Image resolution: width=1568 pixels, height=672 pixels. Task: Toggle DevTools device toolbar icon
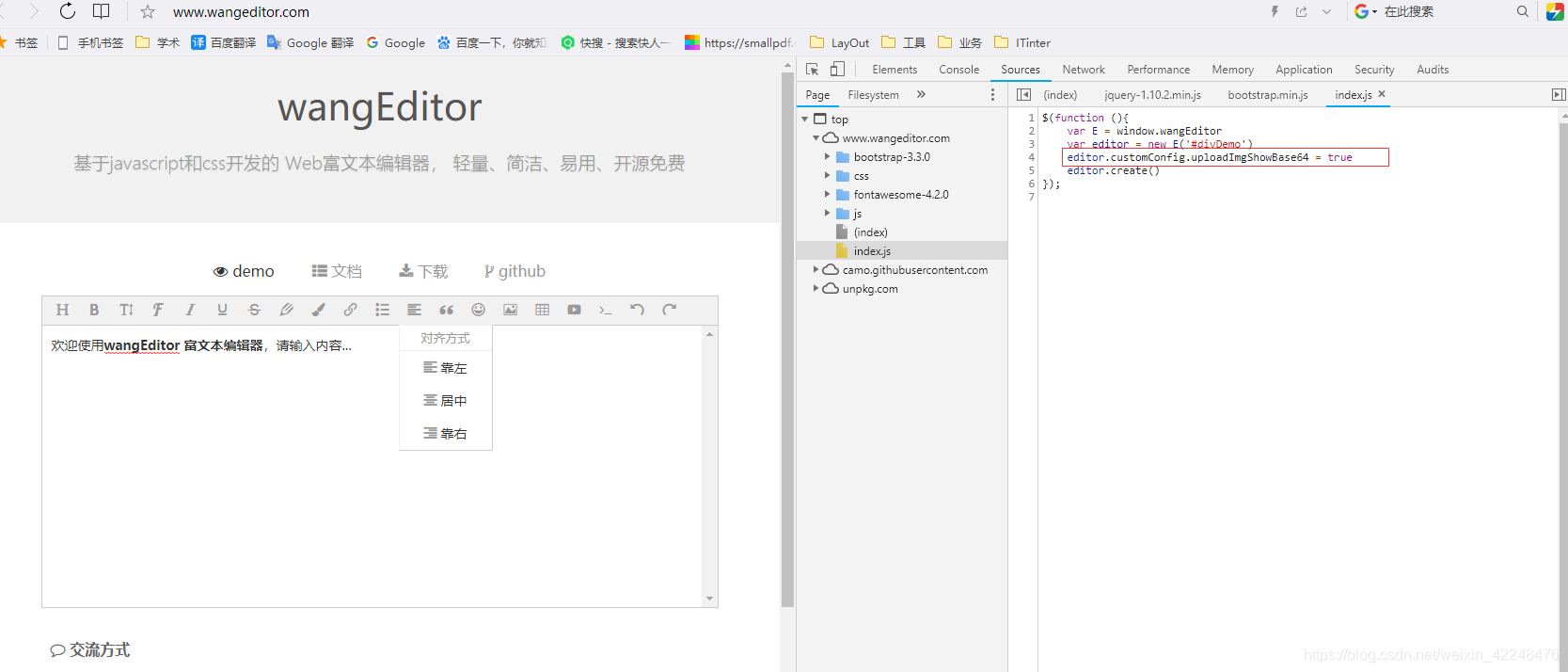(x=837, y=70)
